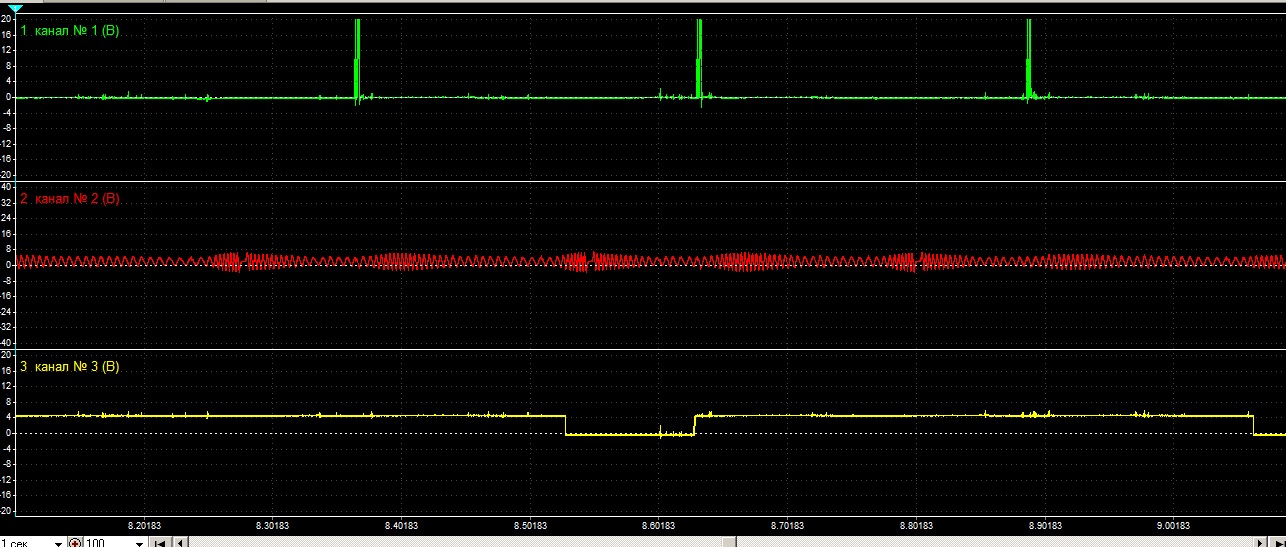Click the 8.30183 time axis label
Screen dimensions: 1286x547
[x=273, y=524]
